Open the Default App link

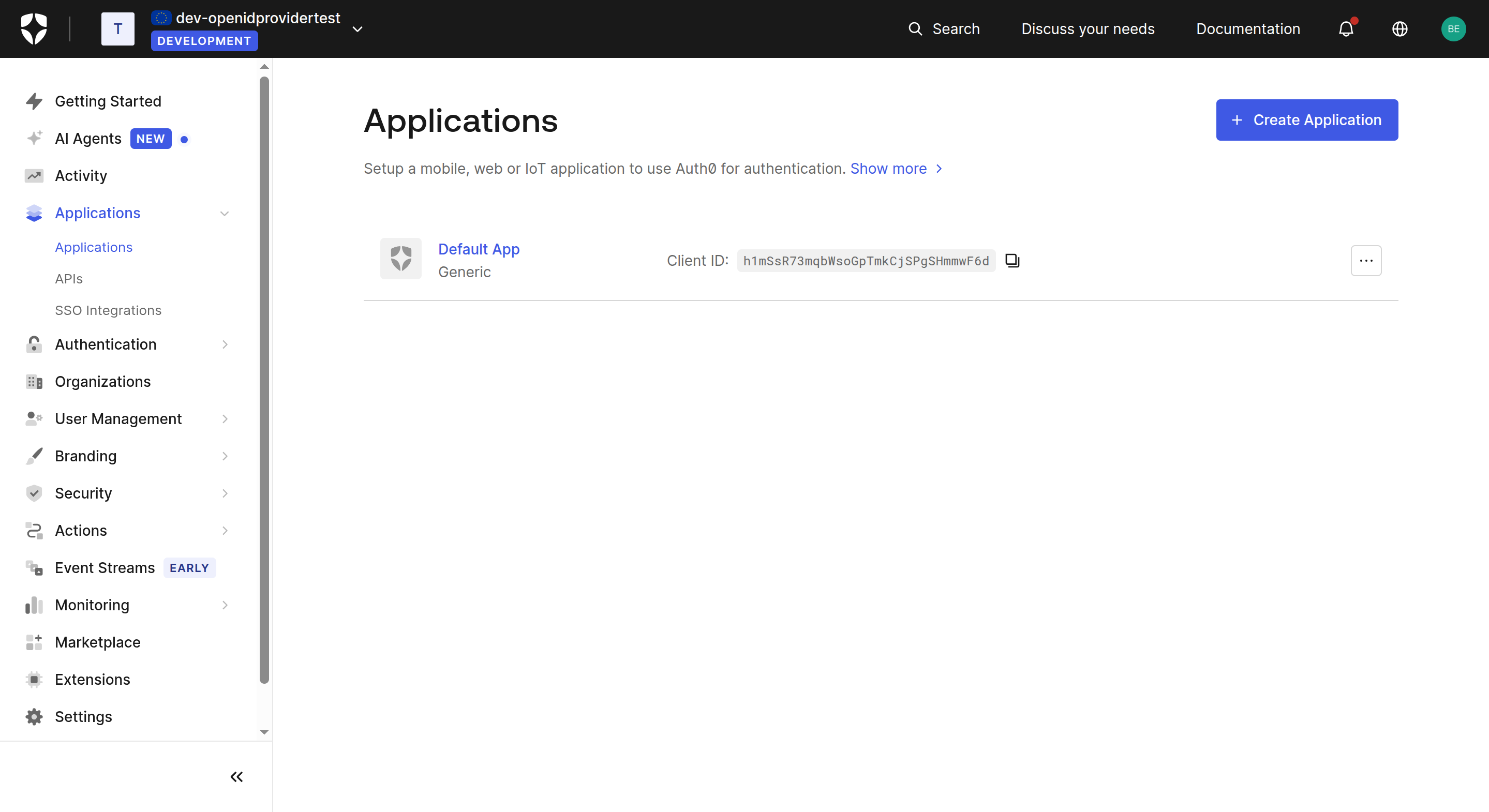pyautogui.click(x=479, y=249)
